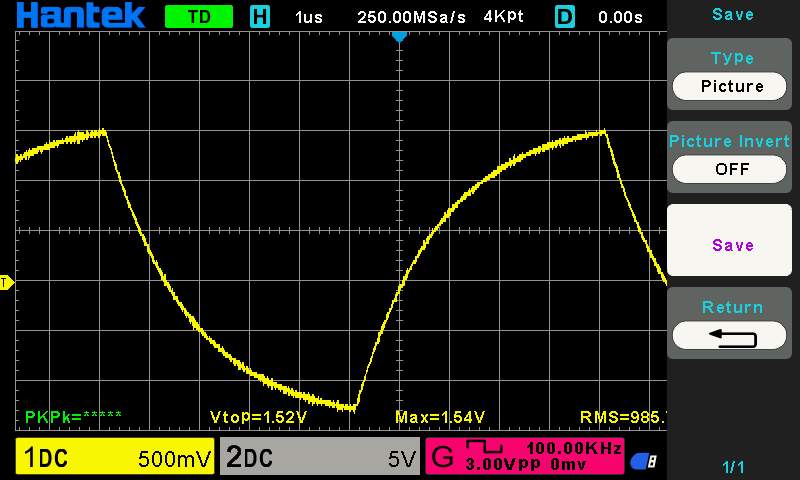
Task: Click the 250.00MSa/s sample rate readout
Action: 411,17
